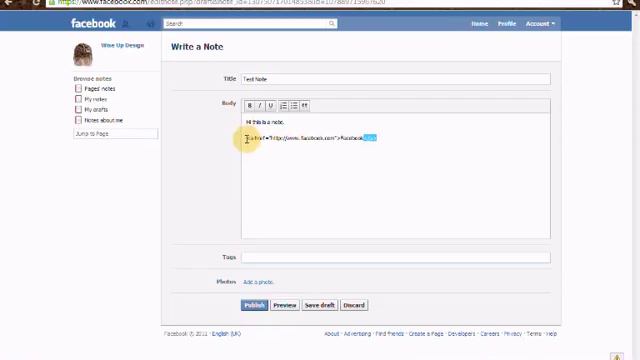Go to Home in top bar
The width and height of the screenshot is (640, 360).
(x=480, y=24)
